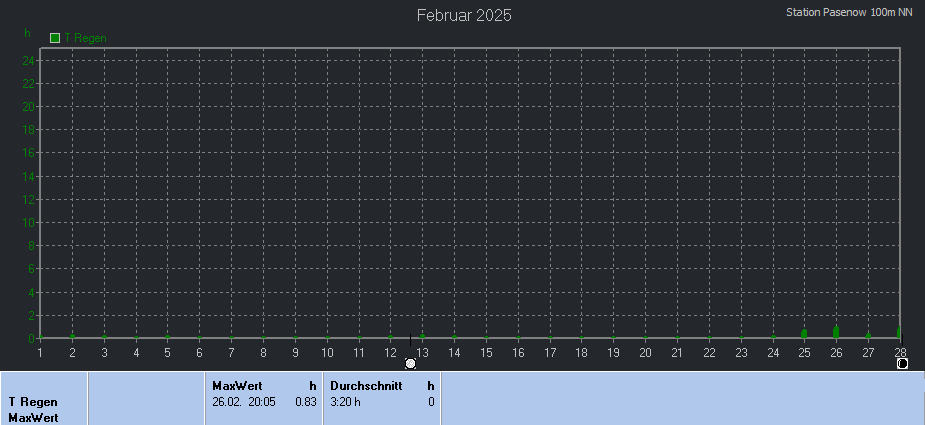
Task: Click the y-axis value 10
Action: tap(29, 223)
